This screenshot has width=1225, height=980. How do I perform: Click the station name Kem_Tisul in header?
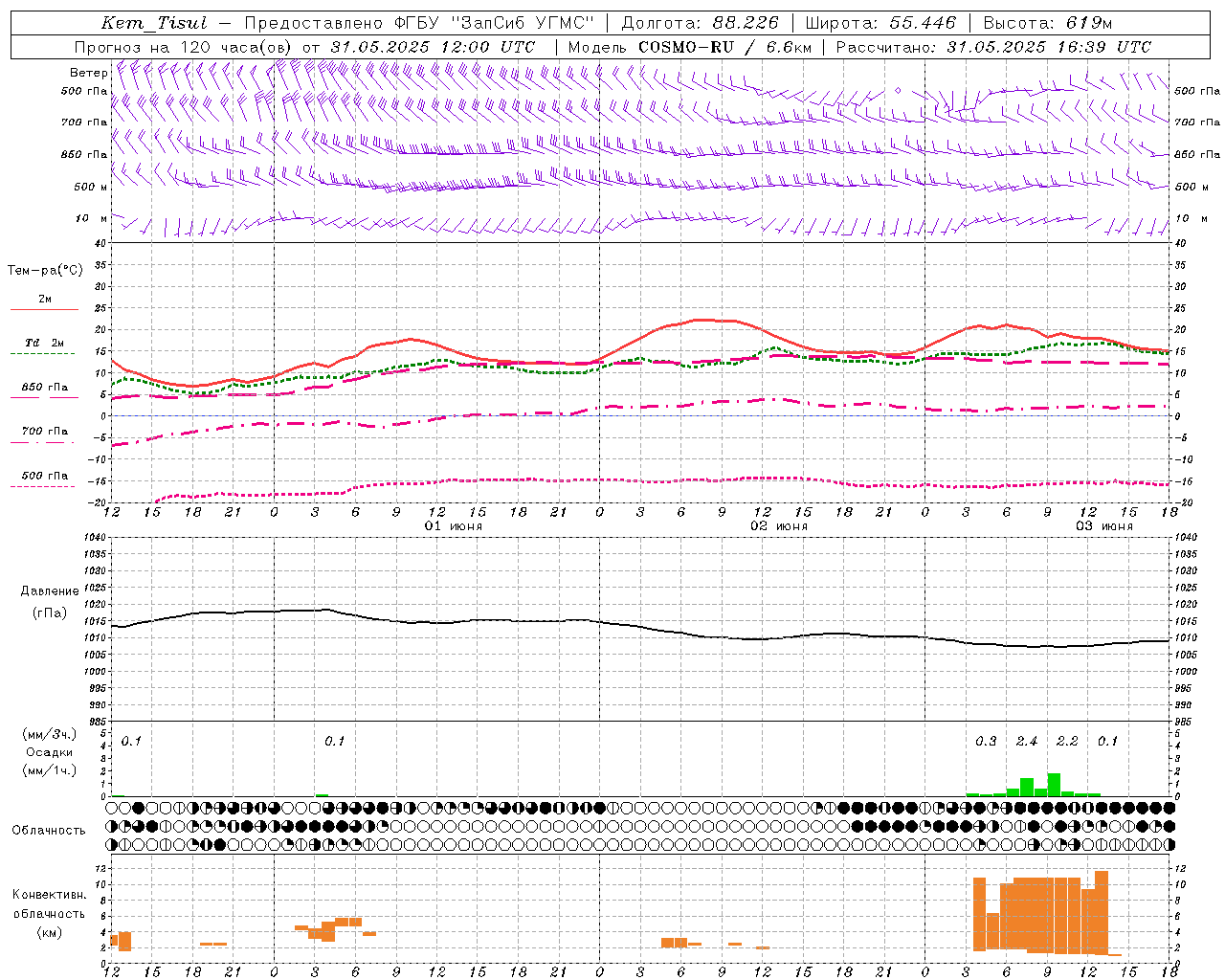pyautogui.click(x=154, y=23)
